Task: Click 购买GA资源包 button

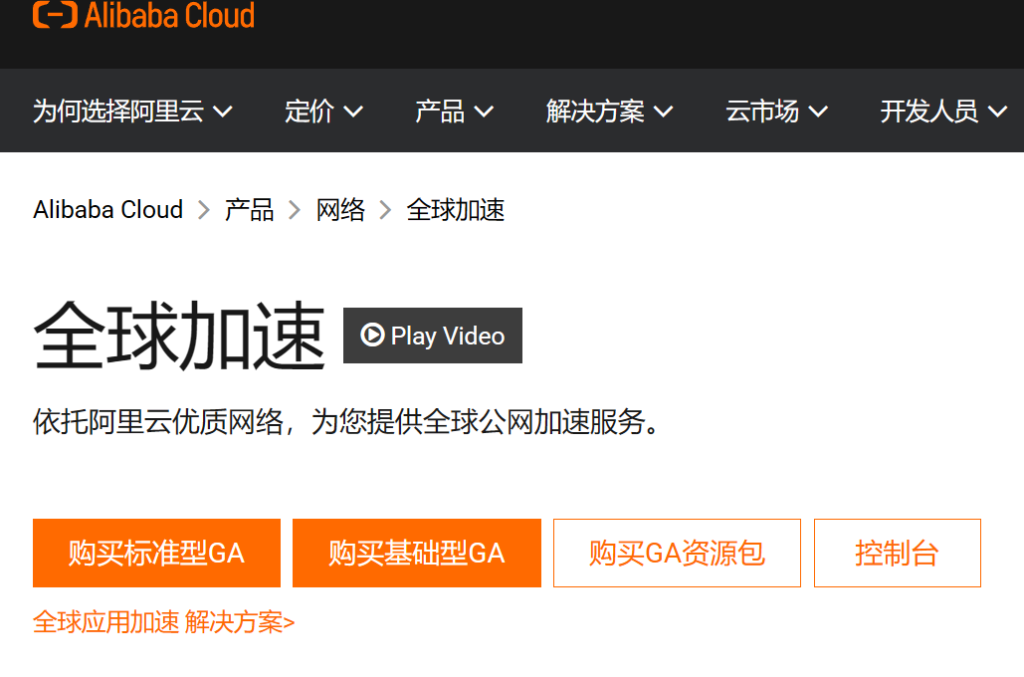Action: click(677, 553)
